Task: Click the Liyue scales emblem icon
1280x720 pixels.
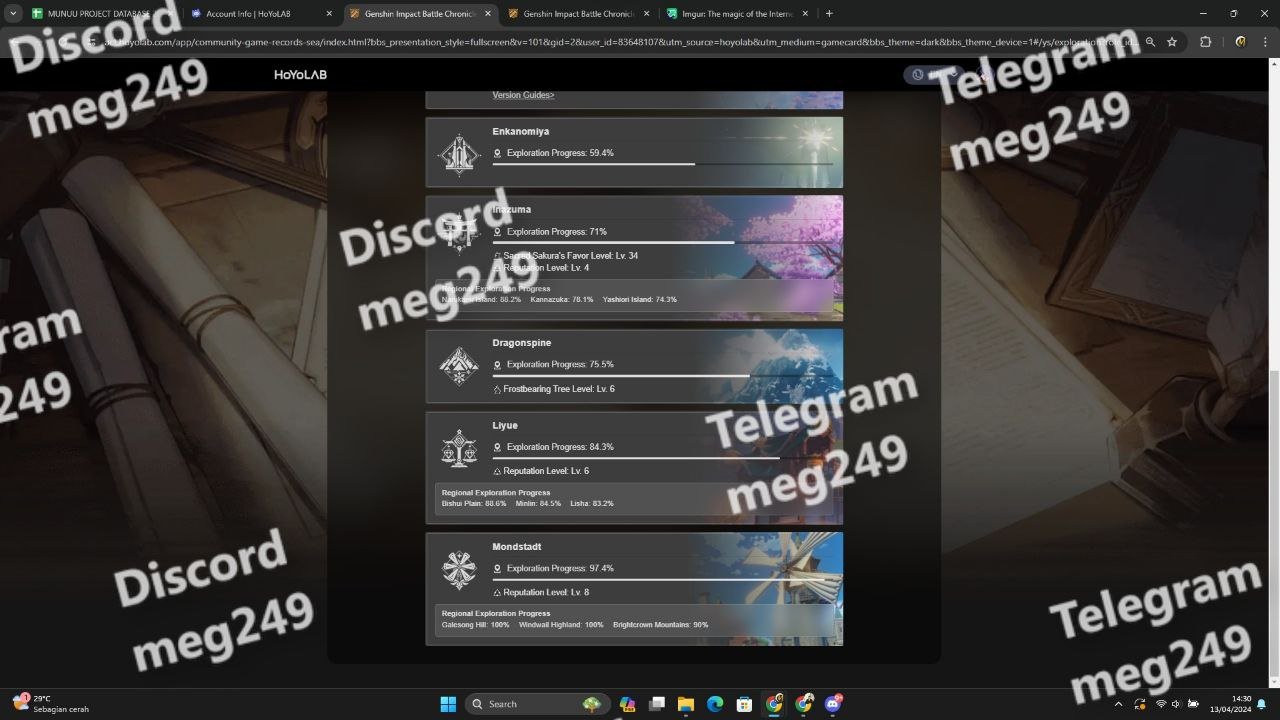Action: click(459, 449)
